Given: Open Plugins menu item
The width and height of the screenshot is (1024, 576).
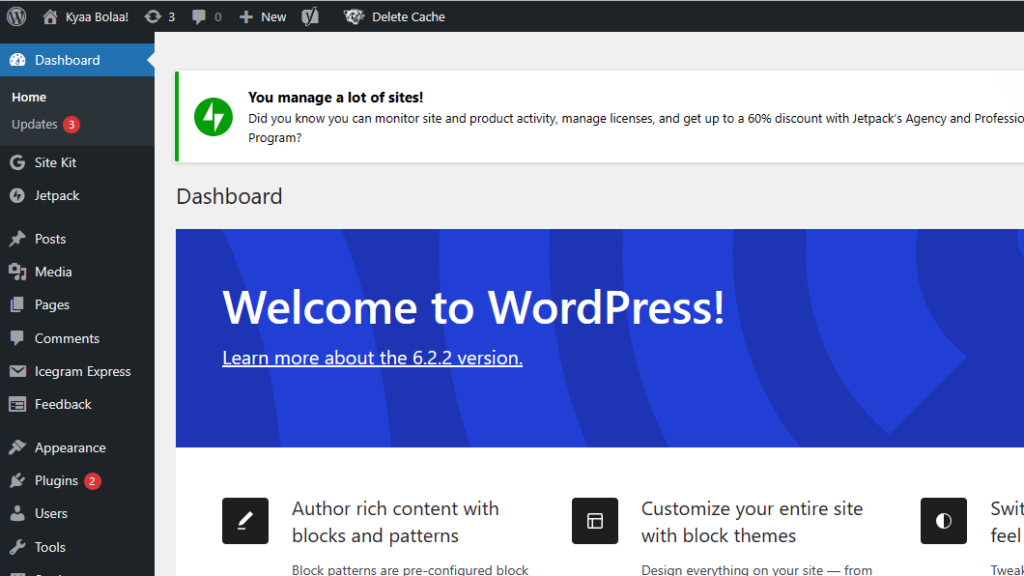Looking at the screenshot, I should 56,481.
